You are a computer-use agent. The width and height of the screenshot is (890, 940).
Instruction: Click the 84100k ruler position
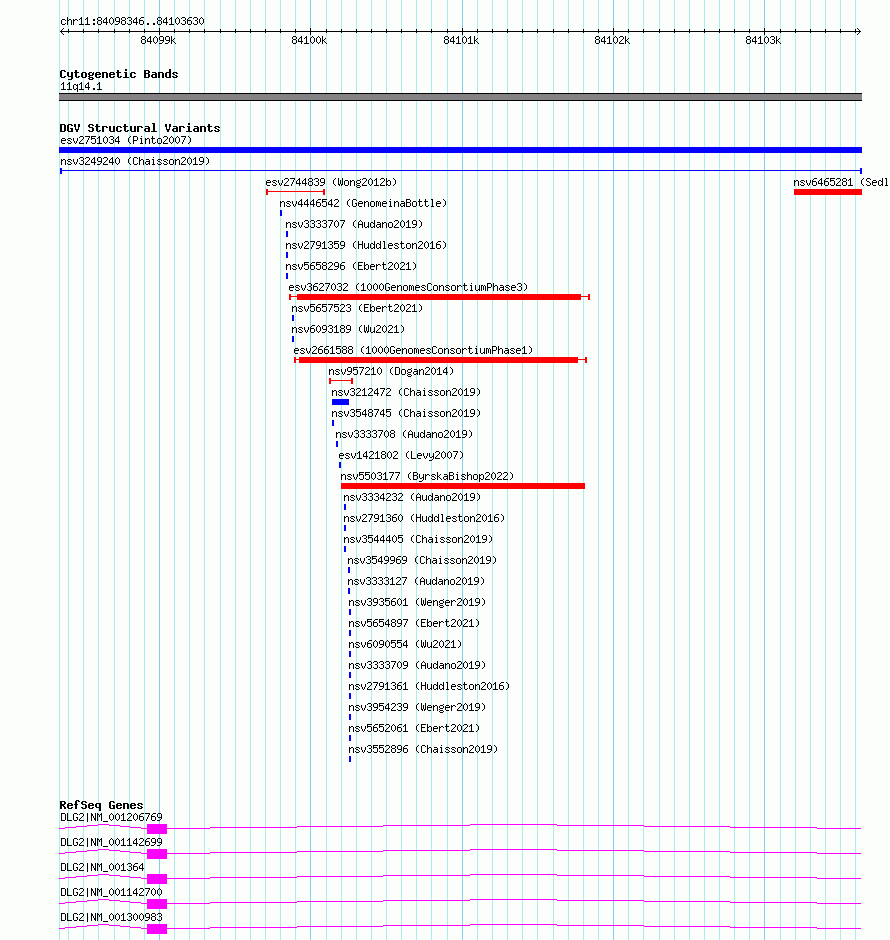(x=309, y=40)
